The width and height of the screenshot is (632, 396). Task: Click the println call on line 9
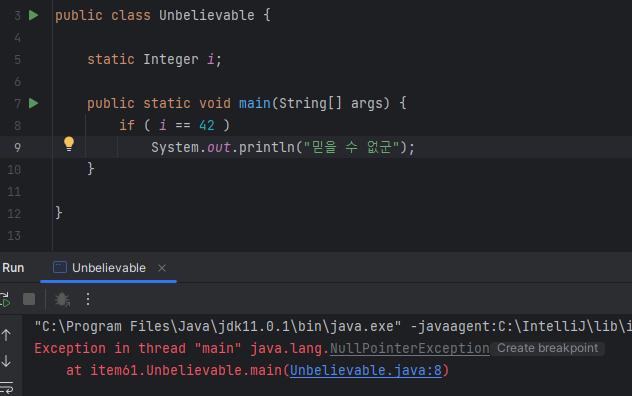[x=267, y=148]
